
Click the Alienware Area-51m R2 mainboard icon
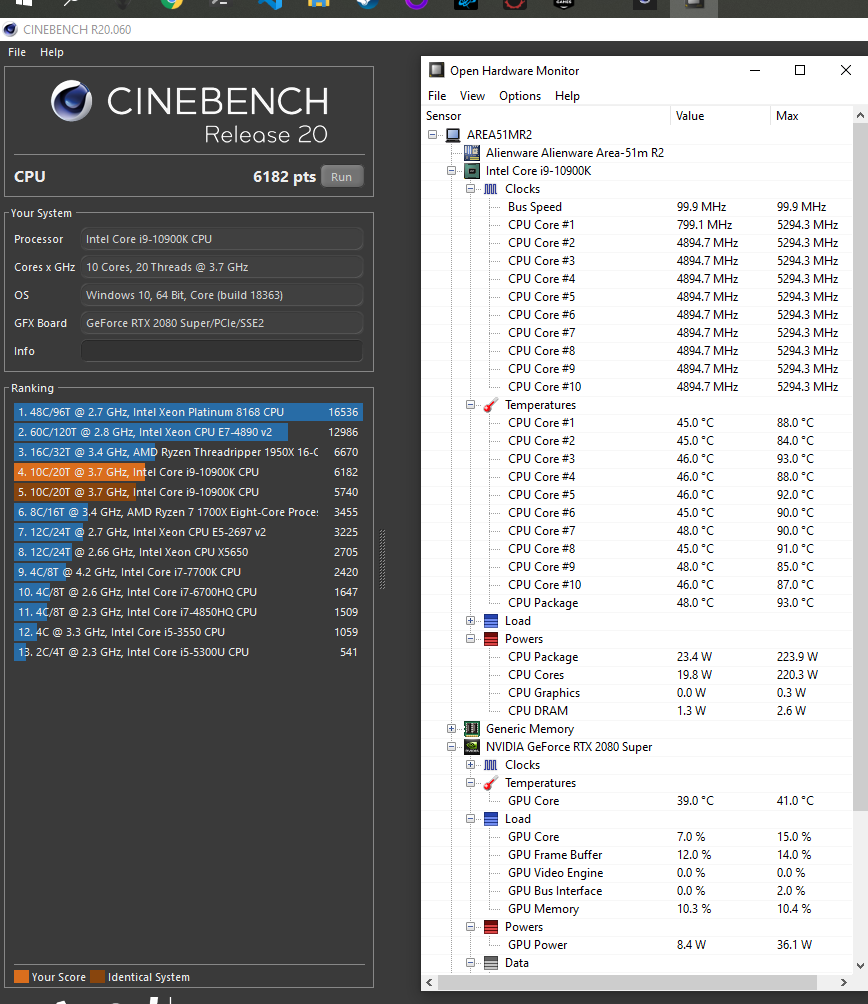point(472,152)
